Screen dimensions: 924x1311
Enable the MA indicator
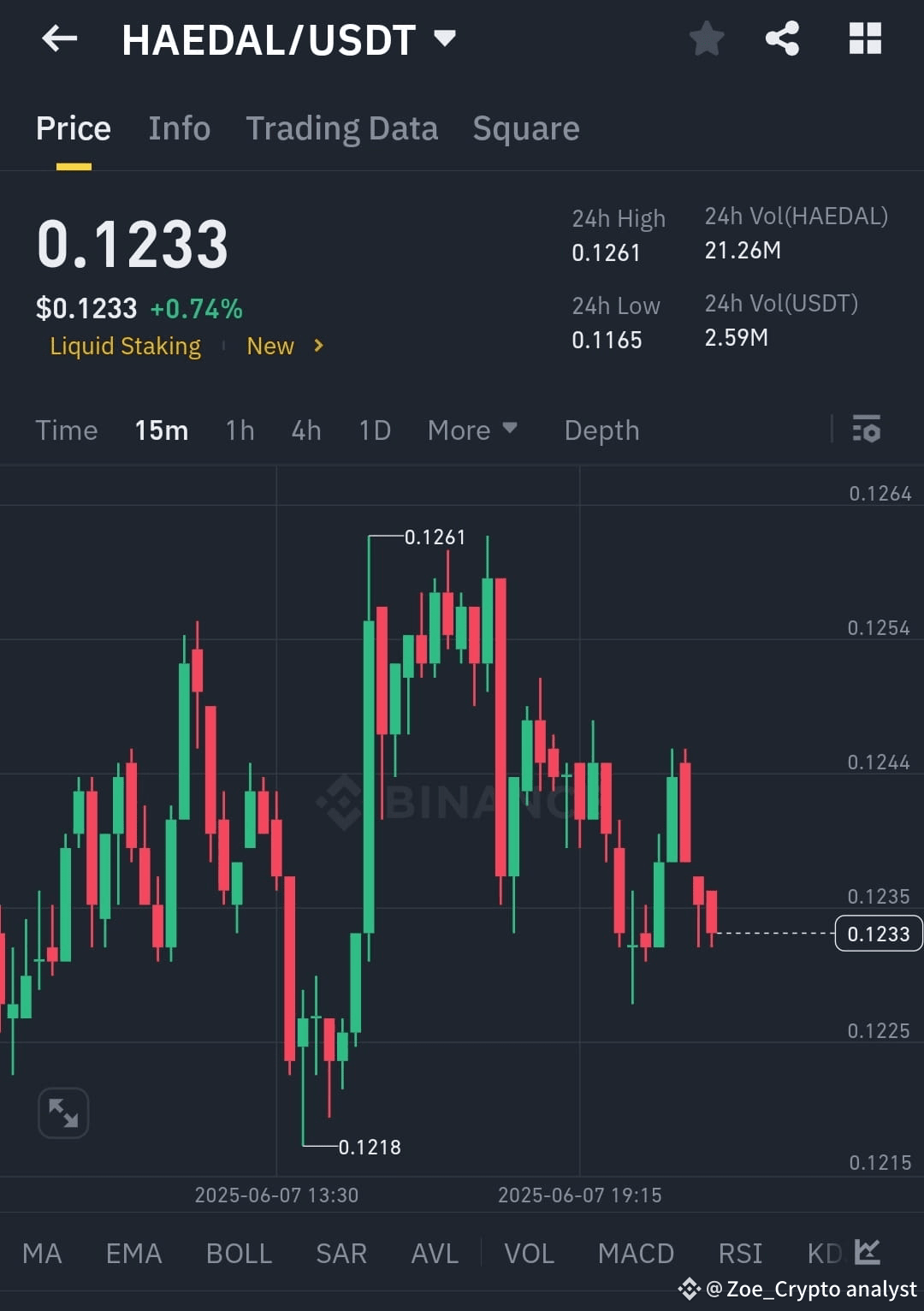click(42, 1252)
